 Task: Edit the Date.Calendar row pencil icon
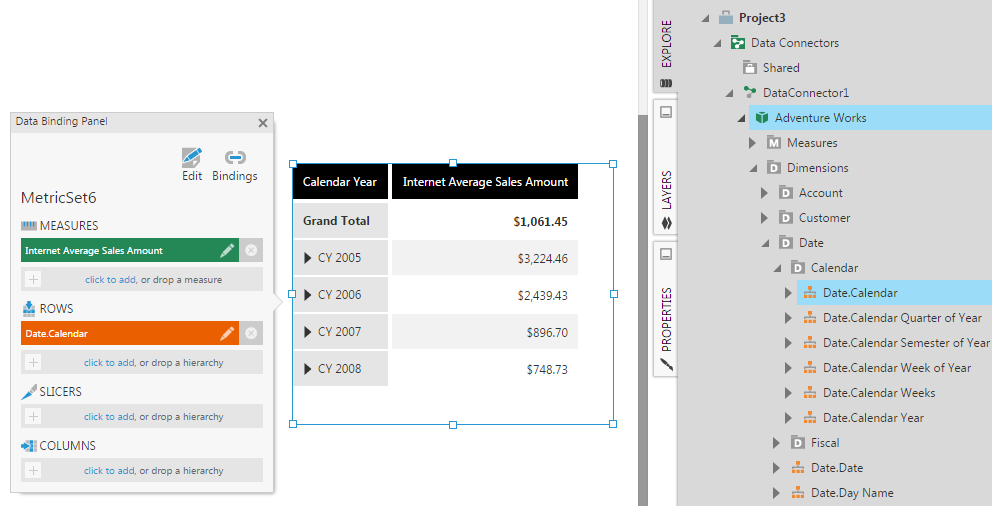228,334
